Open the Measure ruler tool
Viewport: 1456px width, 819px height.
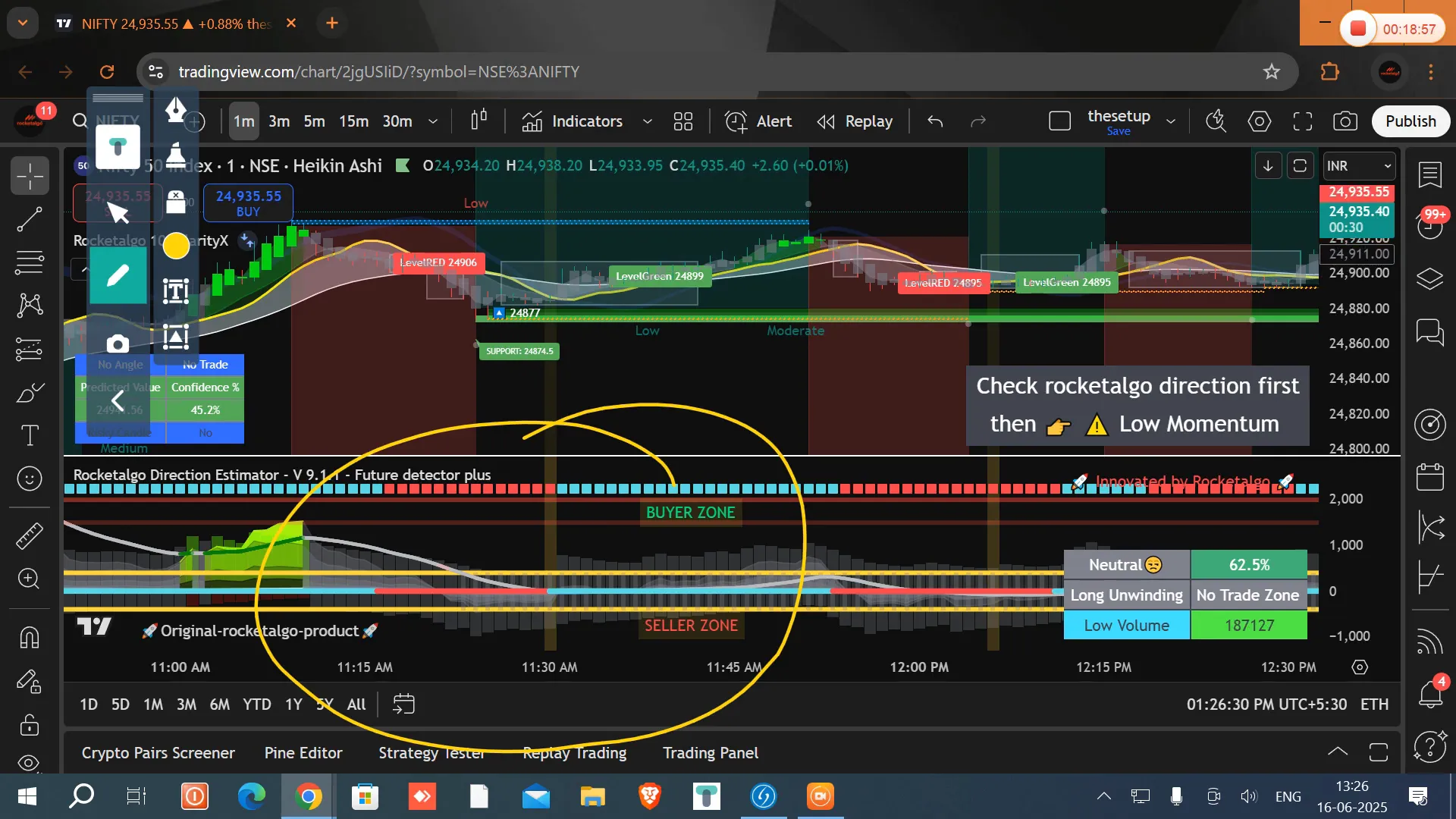(x=29, y=536)
